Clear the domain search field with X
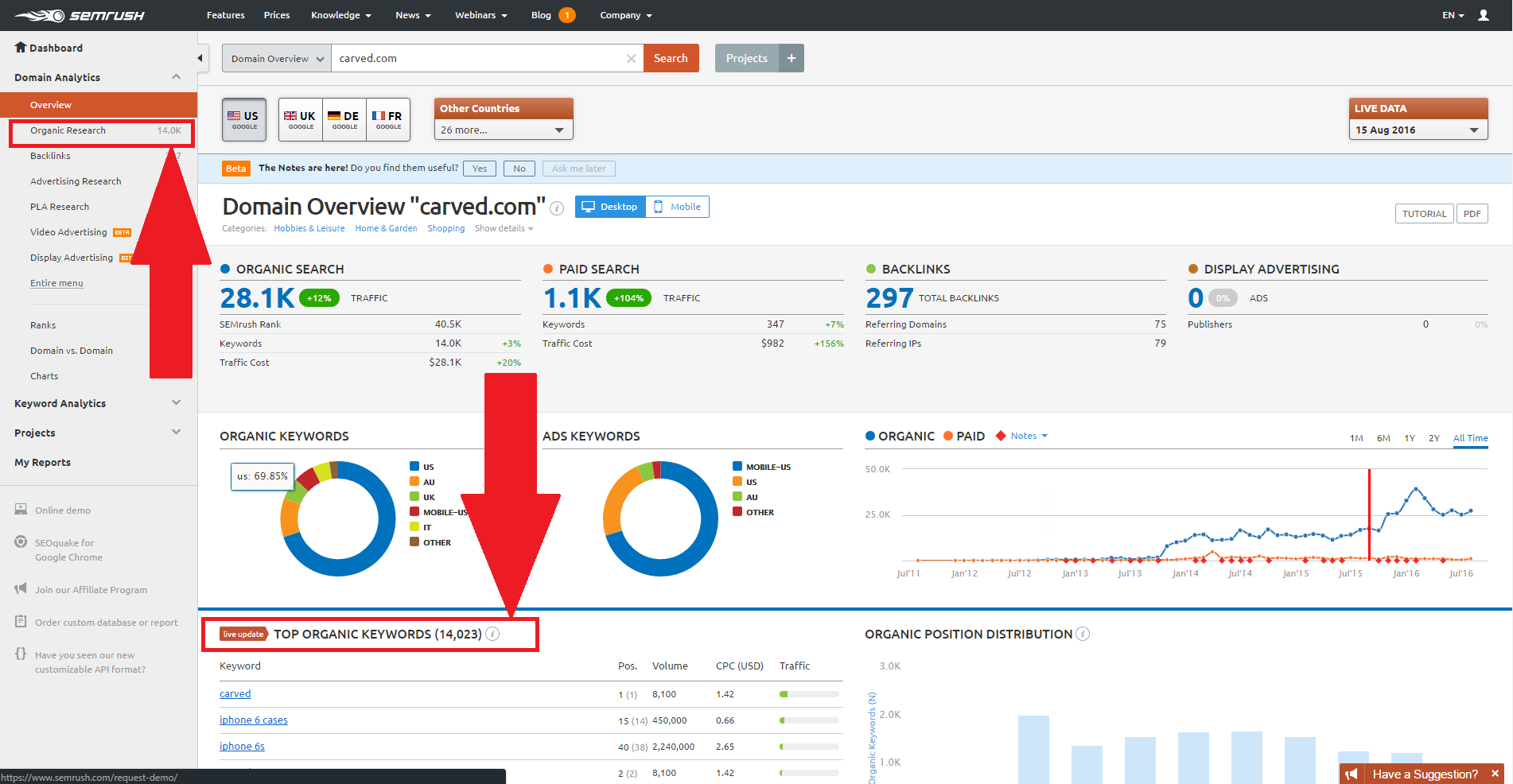The width and height of the screenshot is (1513, 784). pos(631,58)
